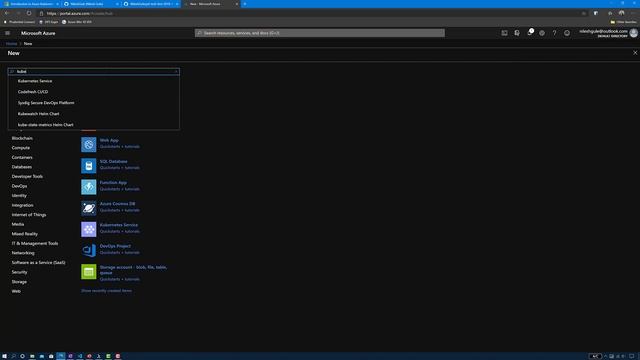Open the Containers category
Image resolution: width=640 pixels, height=360 pixels.
[22, 158]
